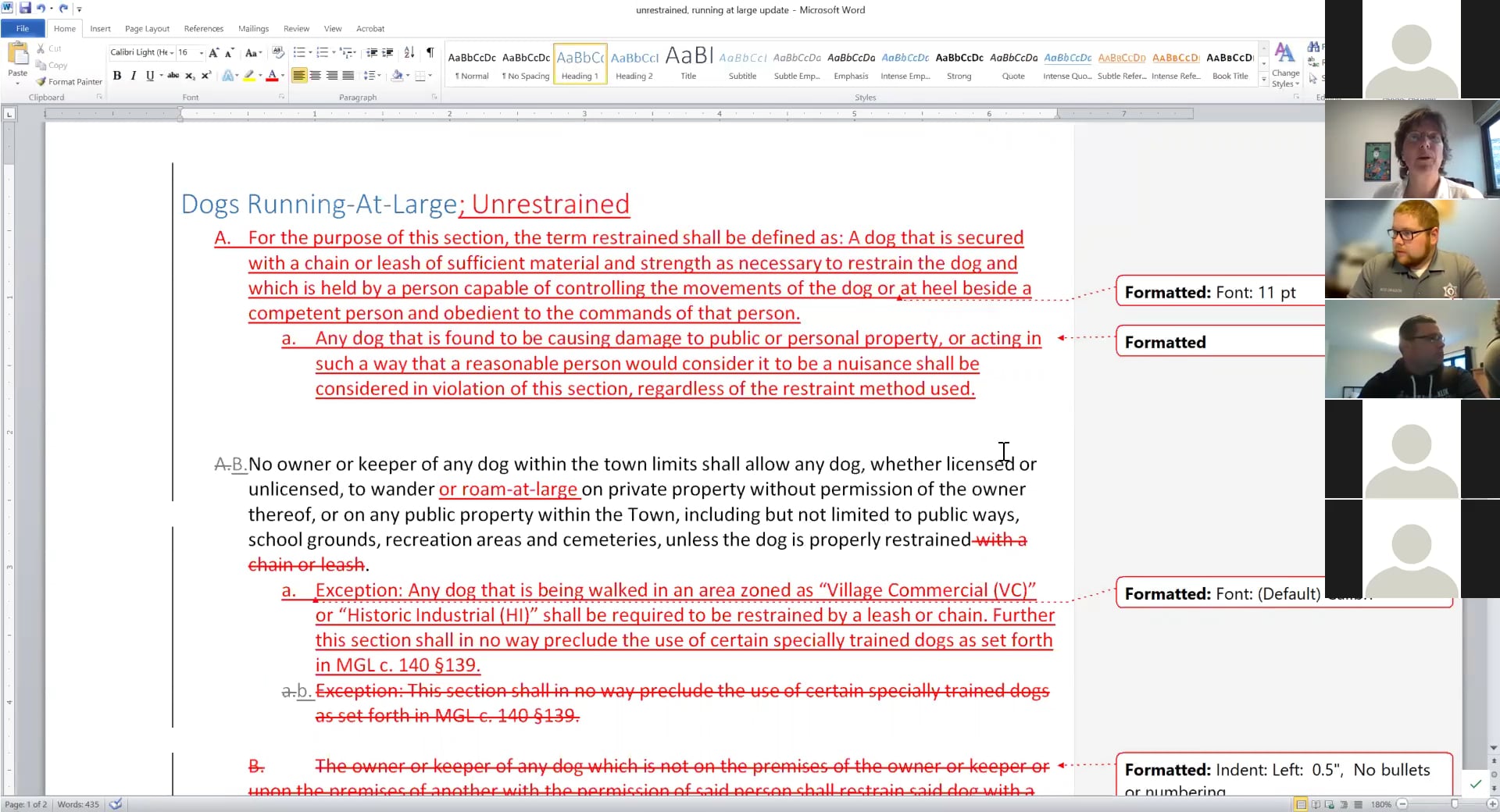Click the Subscript icon

(189, 76)
